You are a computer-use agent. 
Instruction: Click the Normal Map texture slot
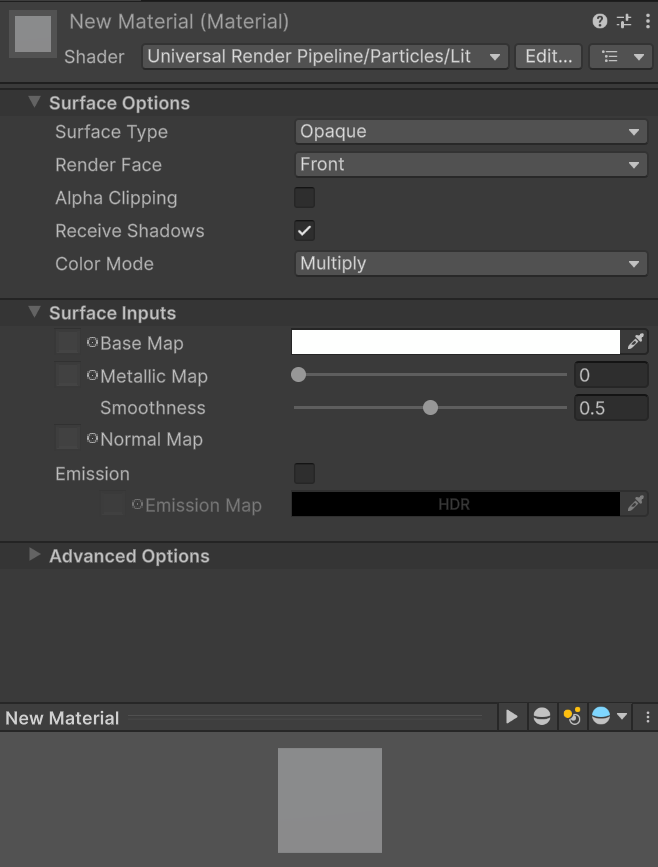(x=67, y=438)
